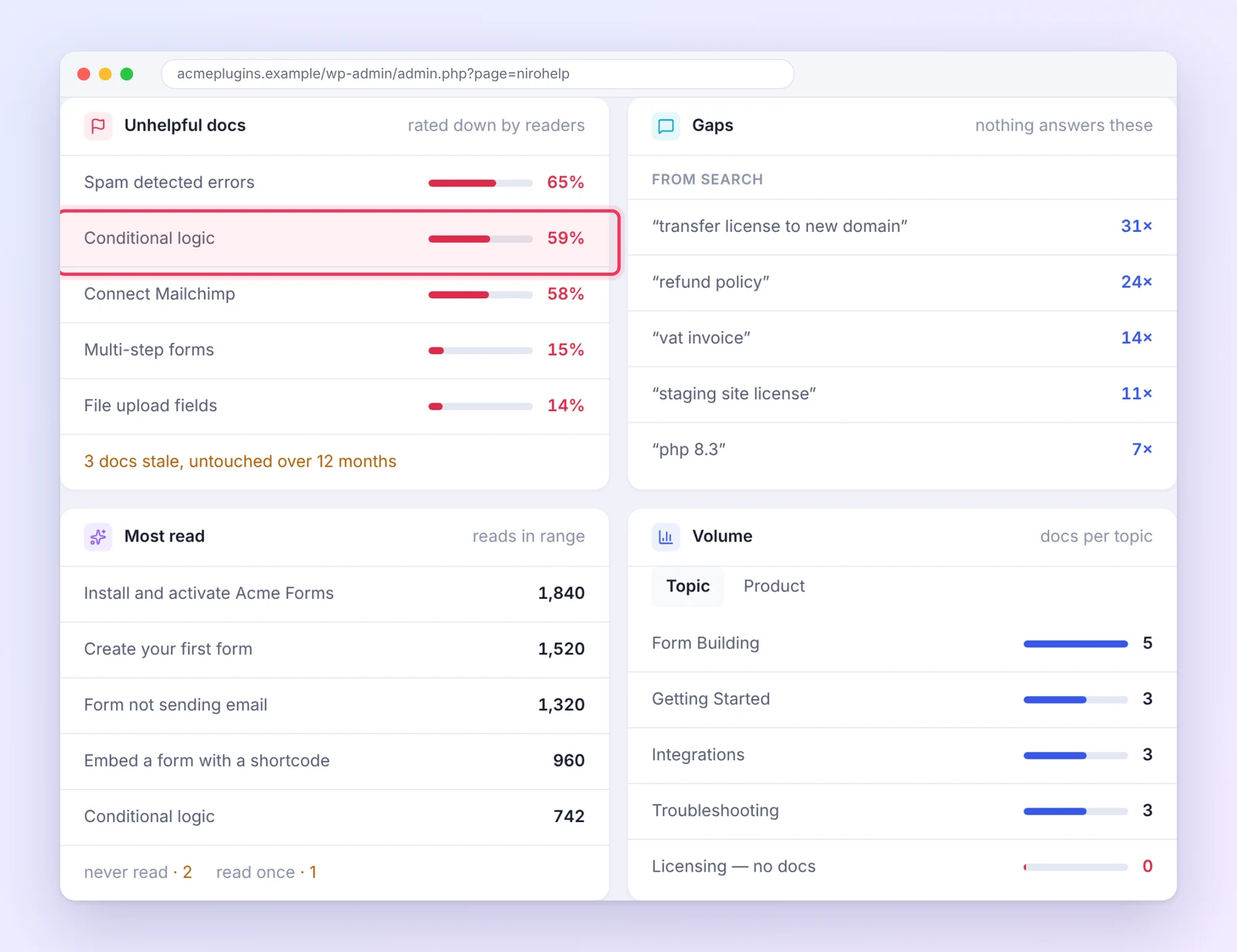This screenshot has width=1237, height=952.
Task: Open Form not sending email row
Action: [x=335, y=705]
